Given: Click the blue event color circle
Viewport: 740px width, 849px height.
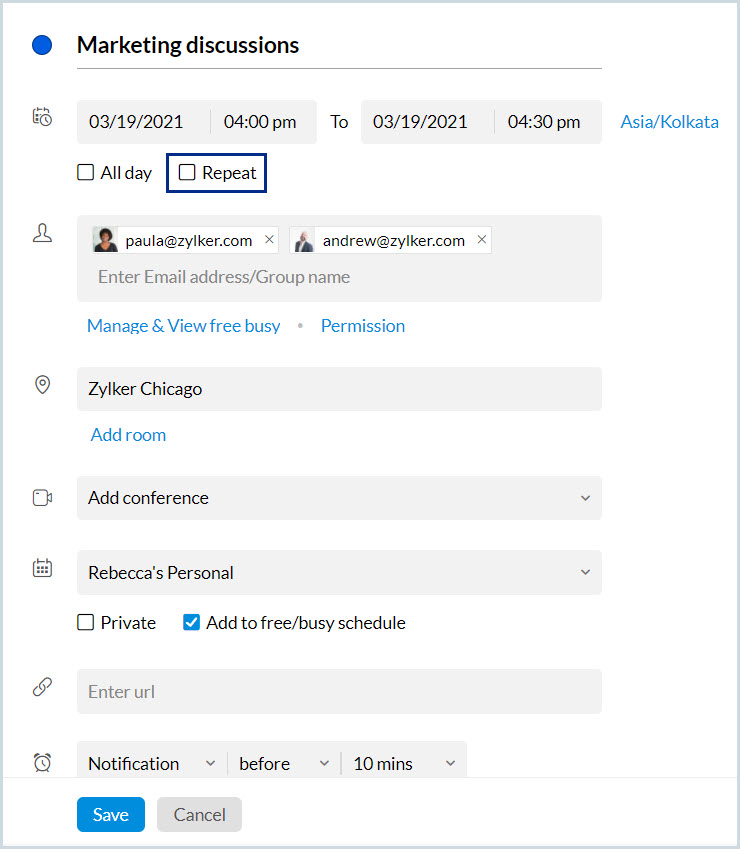Looking at the screenshot, I should [42, 45].
